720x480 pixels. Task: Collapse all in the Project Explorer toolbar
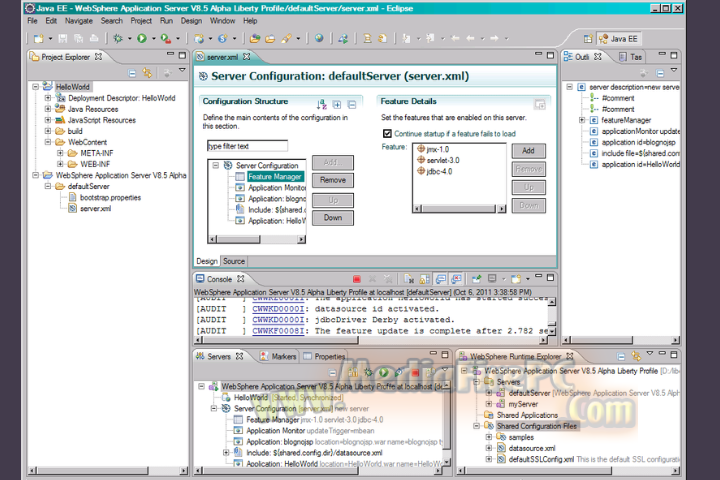point(132,73)
